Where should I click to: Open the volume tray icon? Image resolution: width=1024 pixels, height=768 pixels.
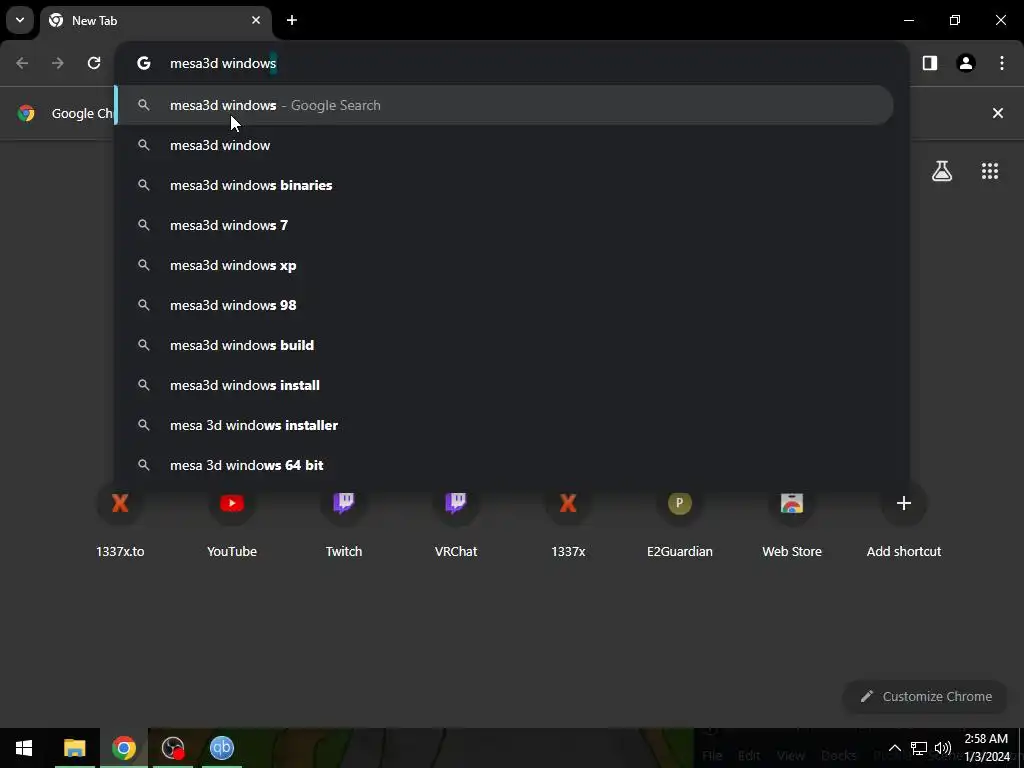[x=943, y=748]
